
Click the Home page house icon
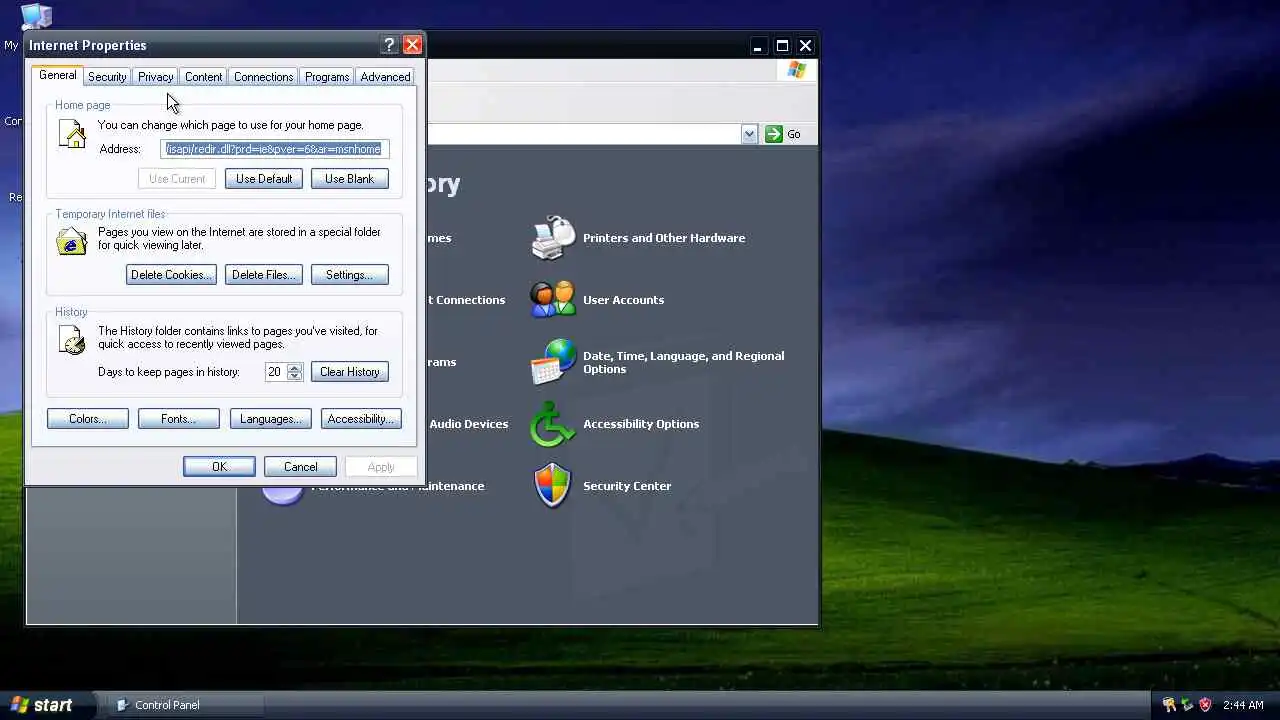click(x=72, y=134)
